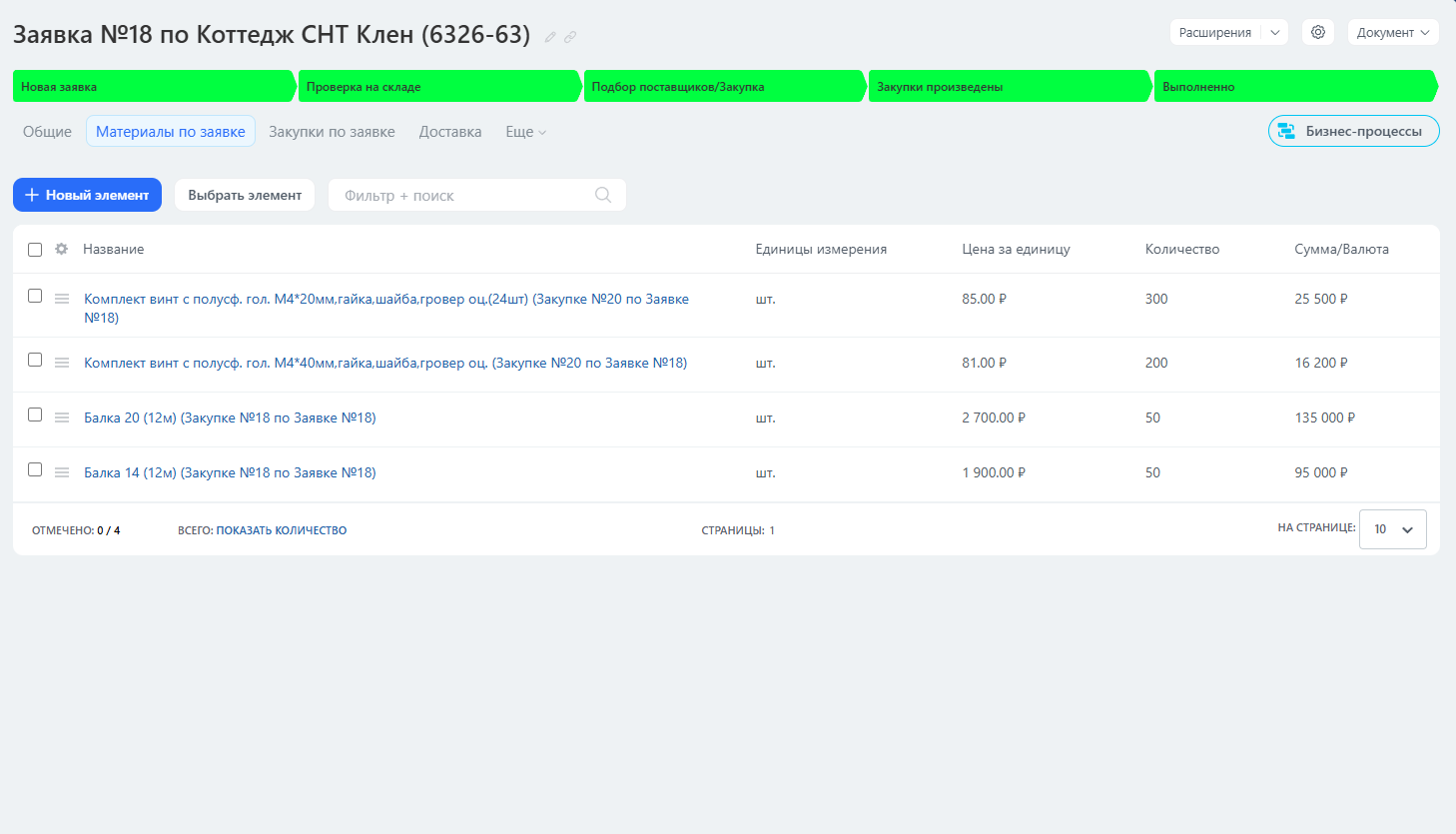This screenshot has height=834, width=1456.
Task: Click Показать количество link
Action: click(282, 530)
